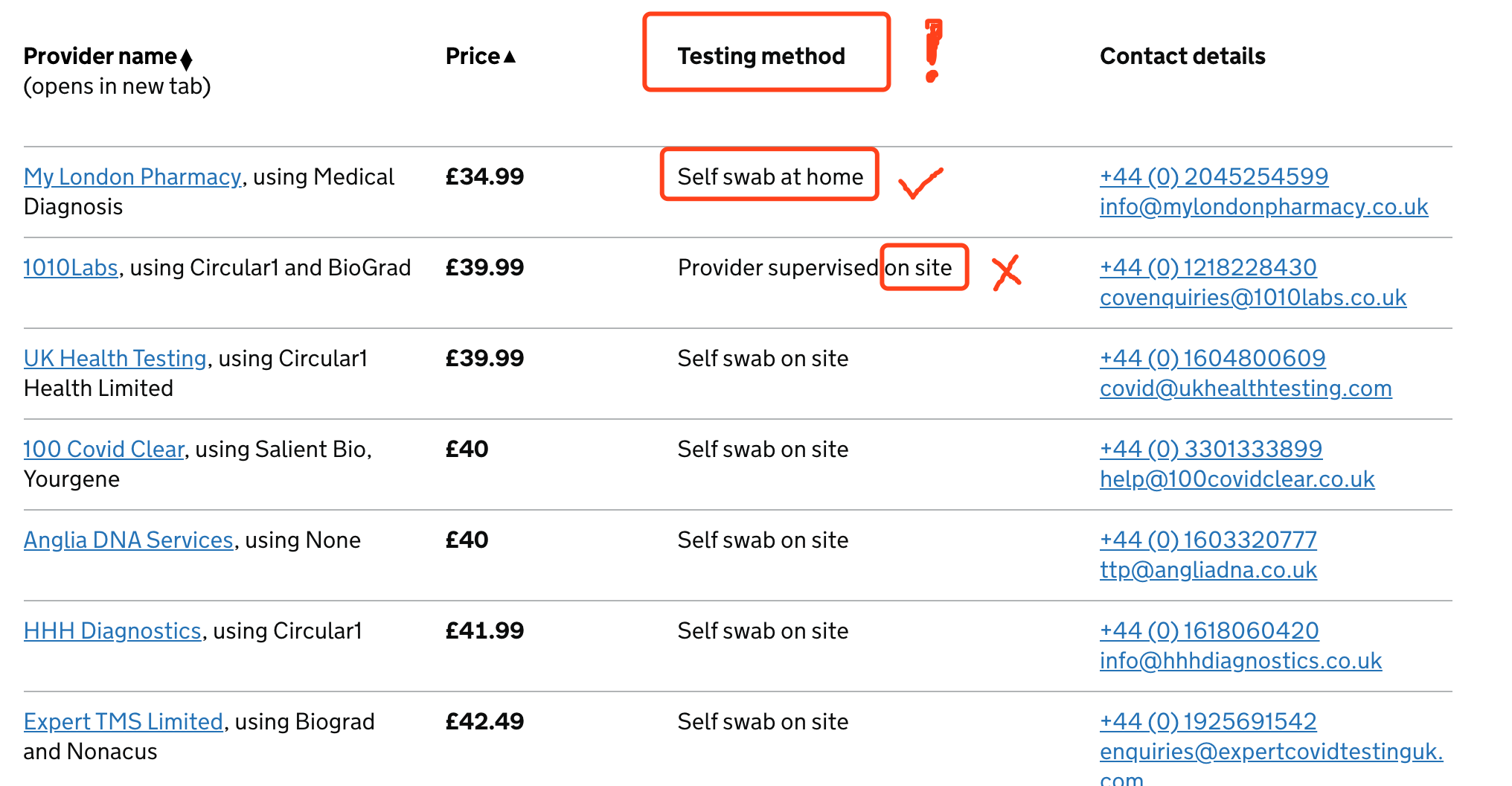Call My London Pharmacy phone number

coord(1214,177)
